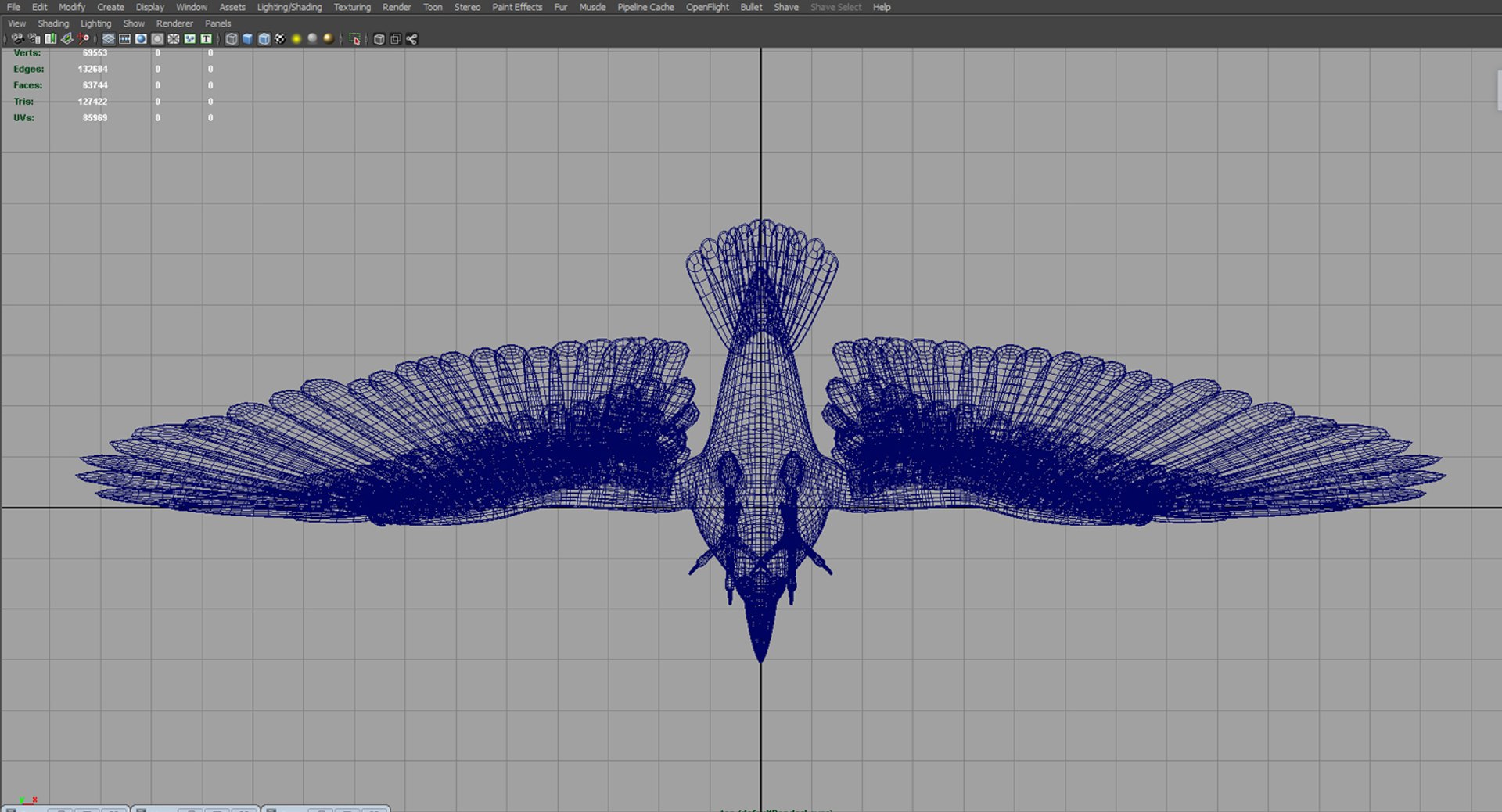Click the Edges count 132684
Screen dimensions: 1502x812
92,69
